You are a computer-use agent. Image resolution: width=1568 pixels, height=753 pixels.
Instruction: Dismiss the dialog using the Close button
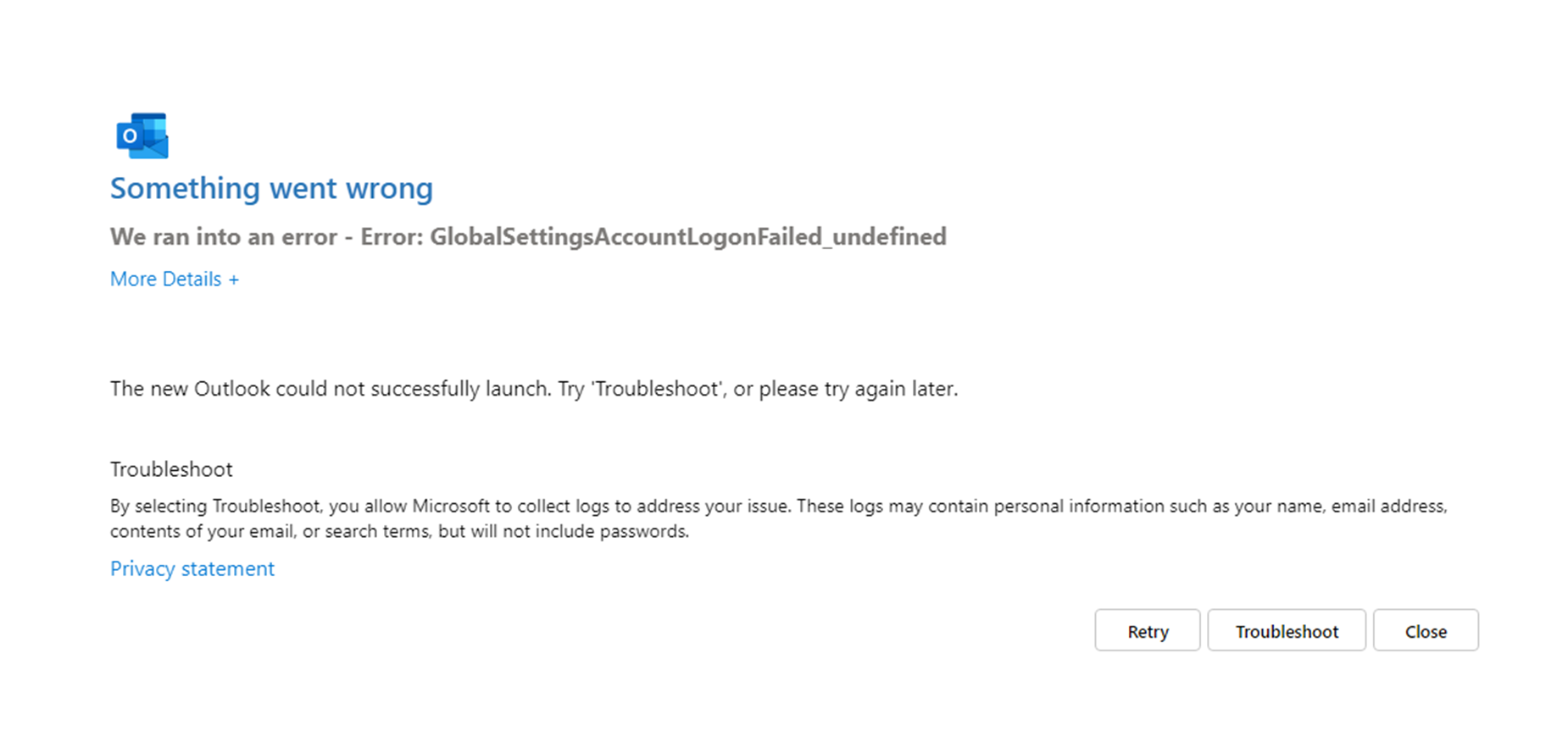click(1426, 630)
